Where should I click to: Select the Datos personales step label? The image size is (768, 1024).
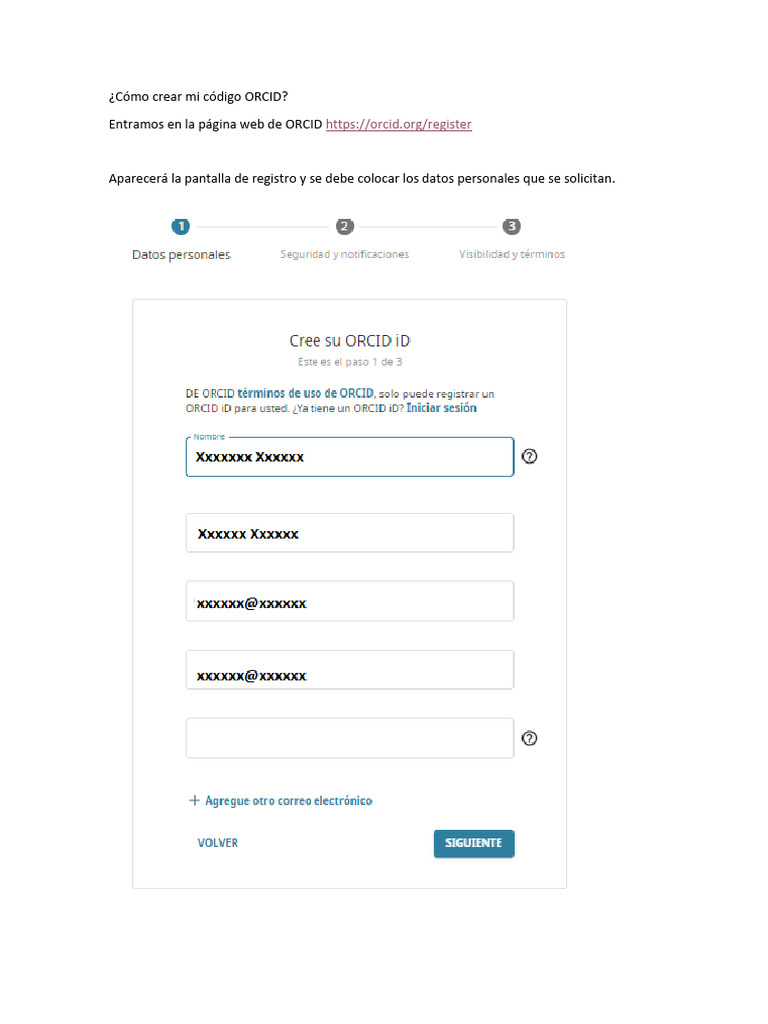(x=182, y=255)
